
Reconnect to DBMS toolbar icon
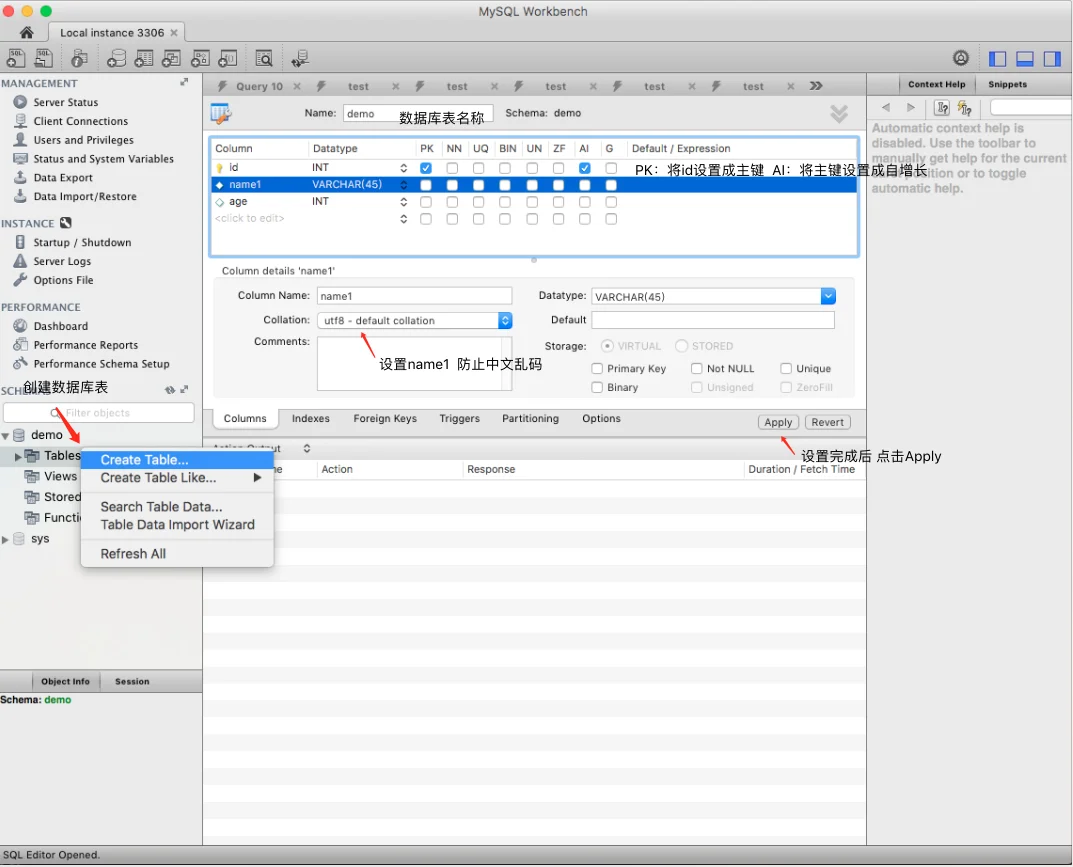(x=300, y=58)
